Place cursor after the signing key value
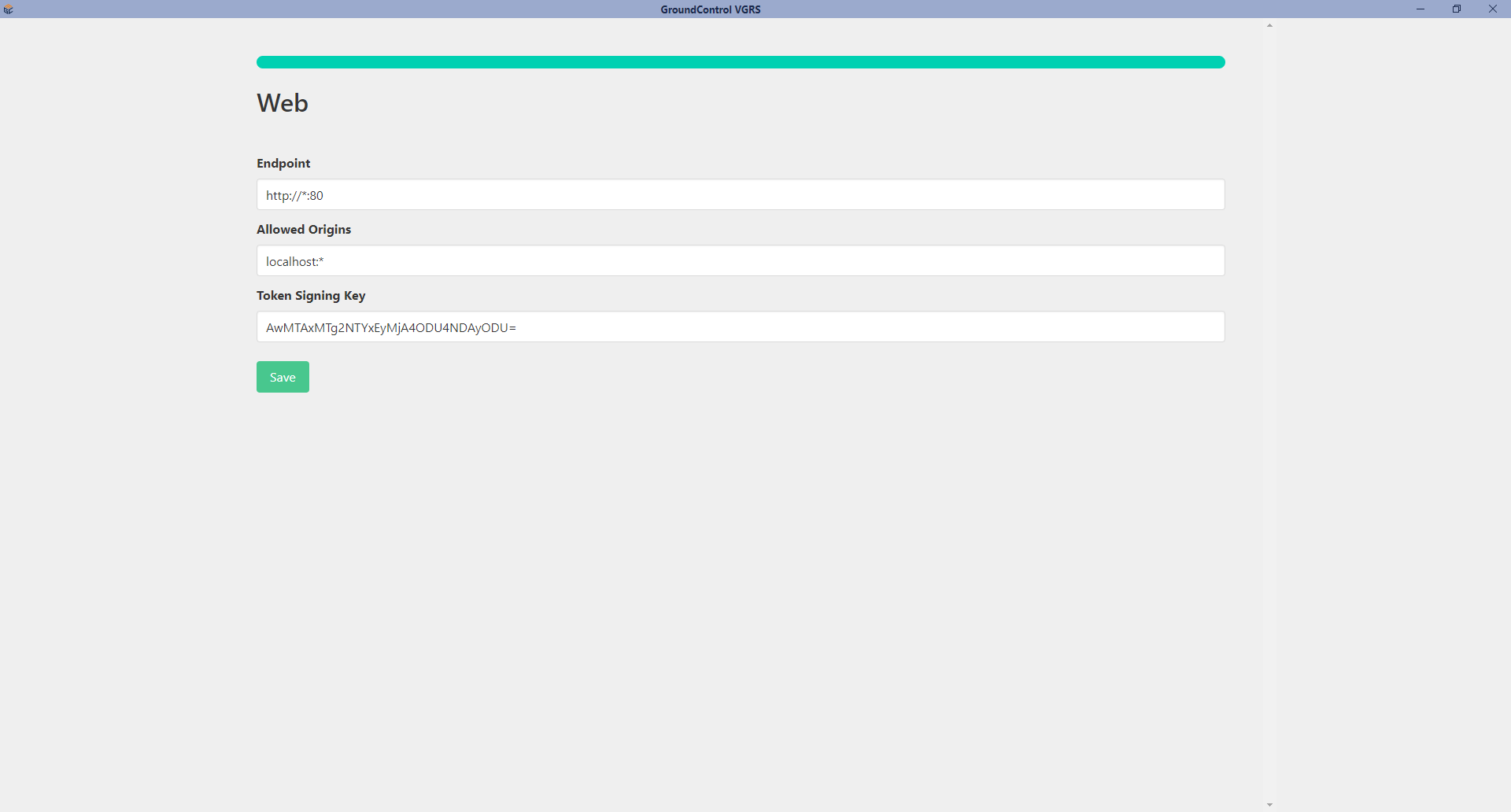 coord(517,327)
